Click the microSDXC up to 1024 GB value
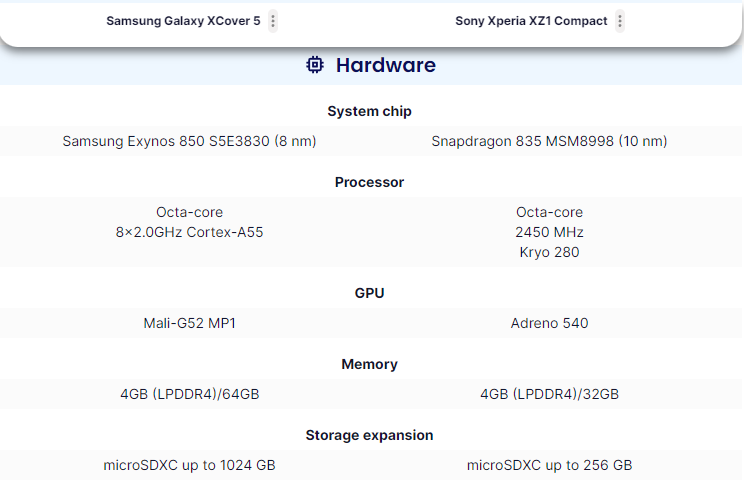The height and width of the screenshot is (483, 744). [x=189, y=465]
